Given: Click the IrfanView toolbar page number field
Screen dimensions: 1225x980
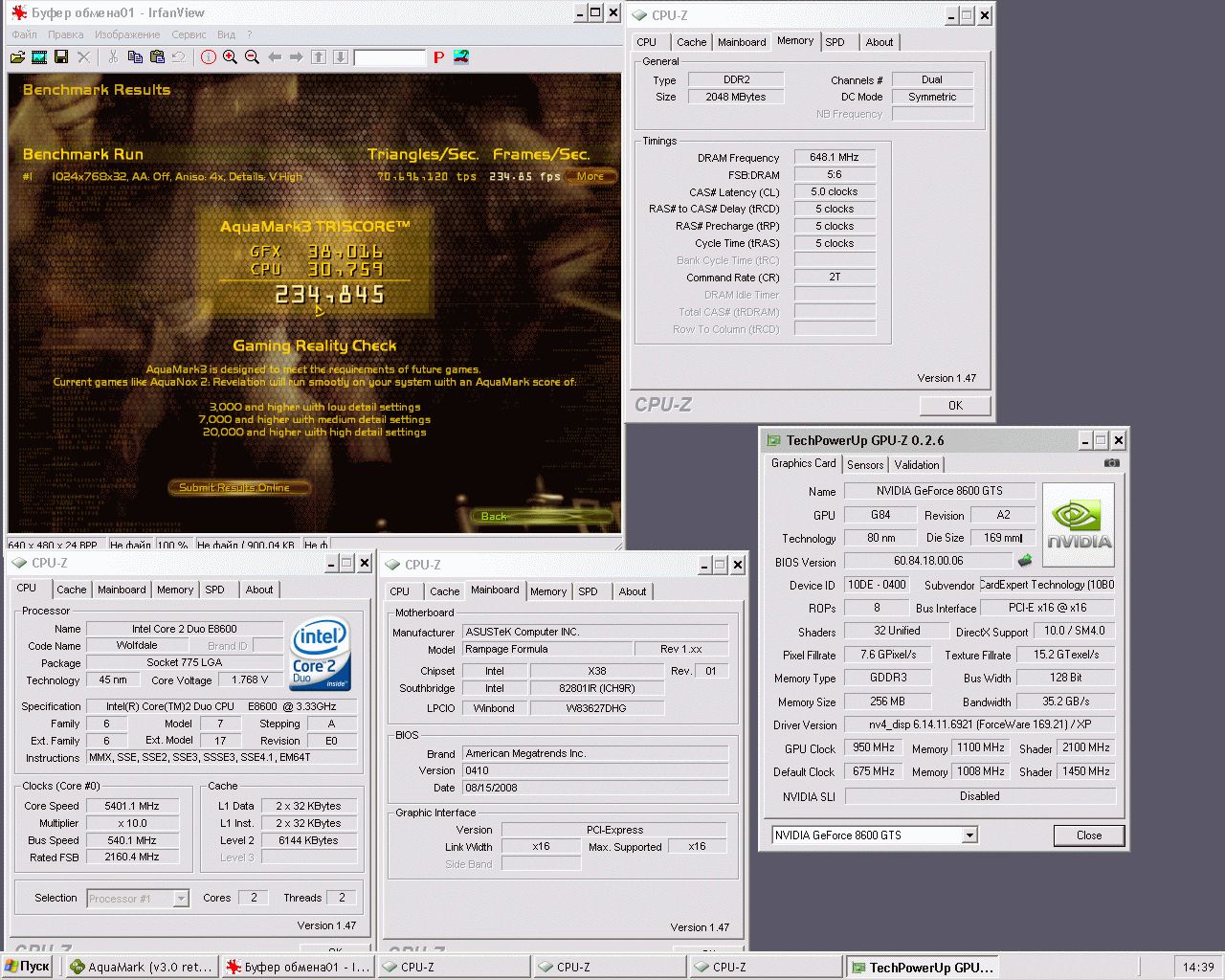Looking at the screenshot, I should coord(389,57).
